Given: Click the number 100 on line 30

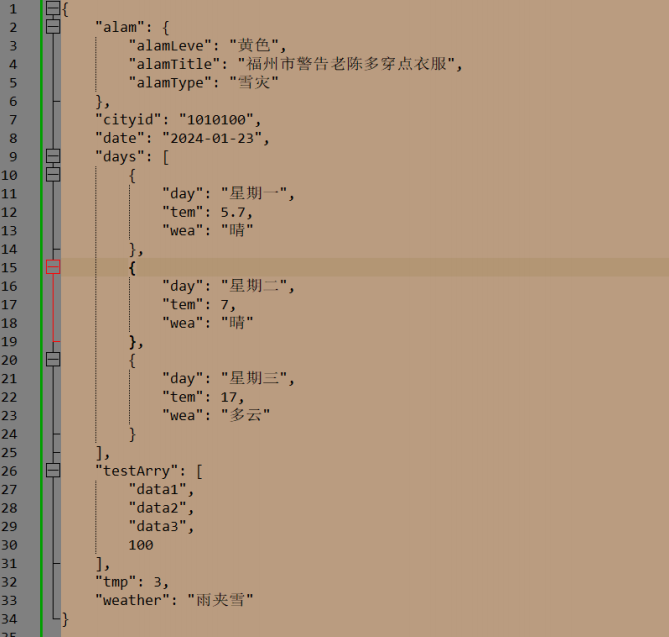Looking at the screenshot, I should point(141,545).
